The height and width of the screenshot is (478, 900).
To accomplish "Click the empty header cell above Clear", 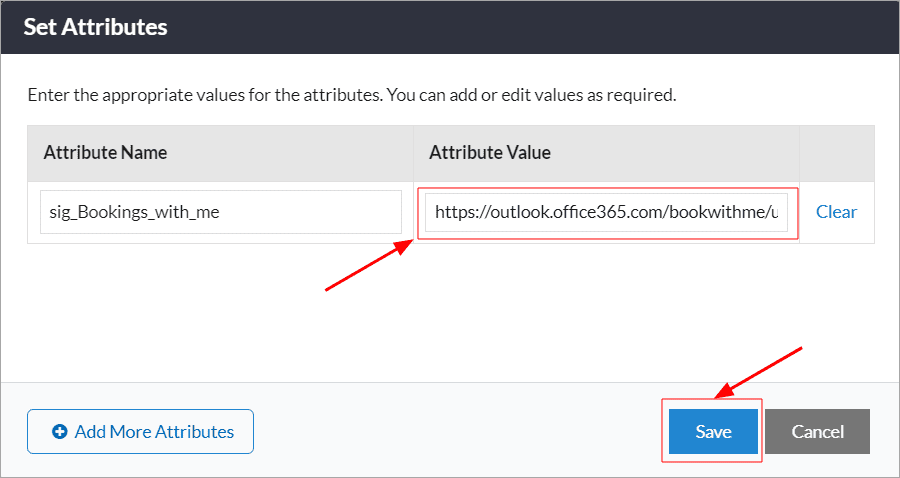I will coord(837,153).
